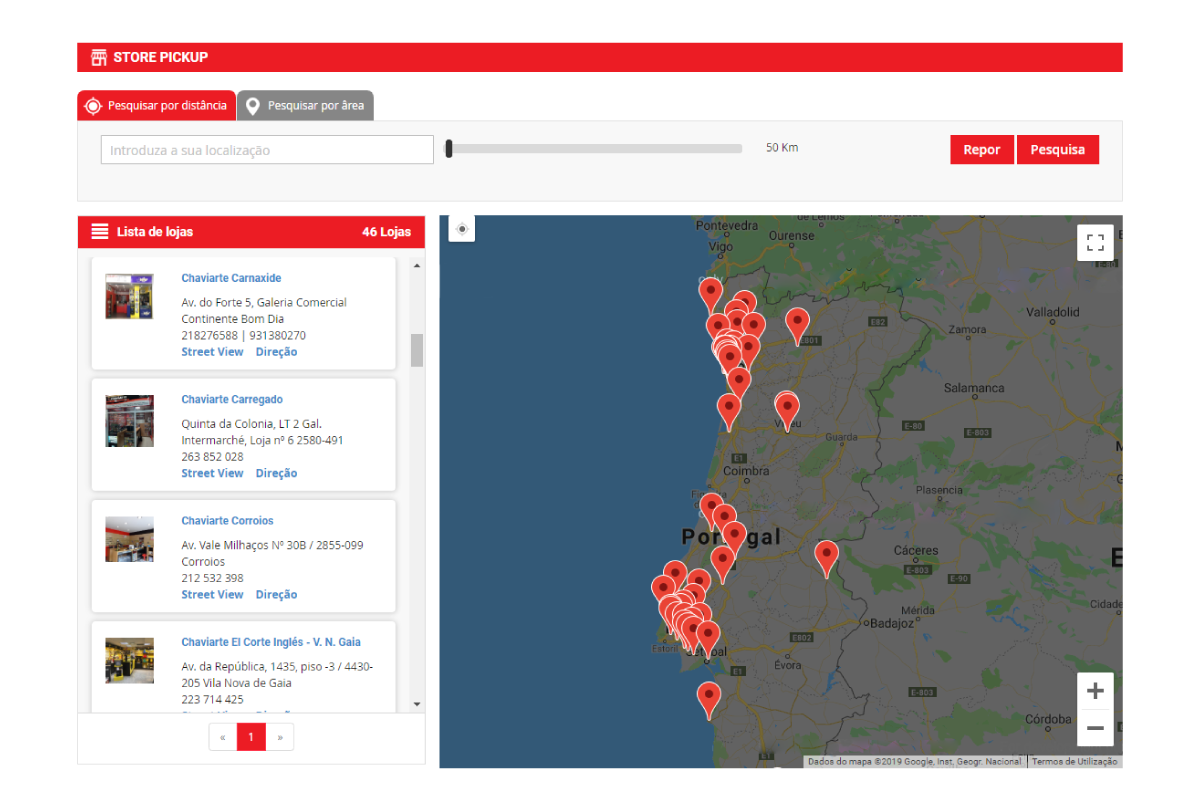Open Street View for Chaviarte Carregado
This screenshot has height=800, width=1200.
click(212, 473)
